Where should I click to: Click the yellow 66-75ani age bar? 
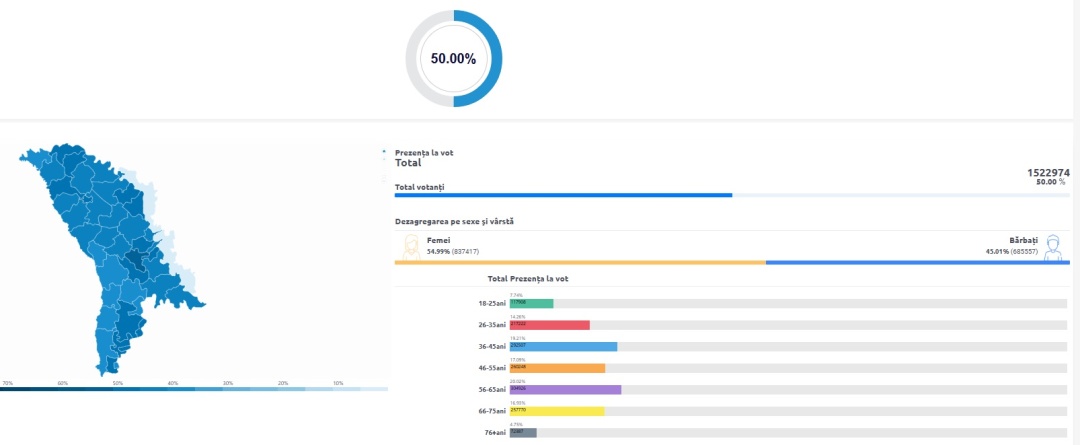557,411
